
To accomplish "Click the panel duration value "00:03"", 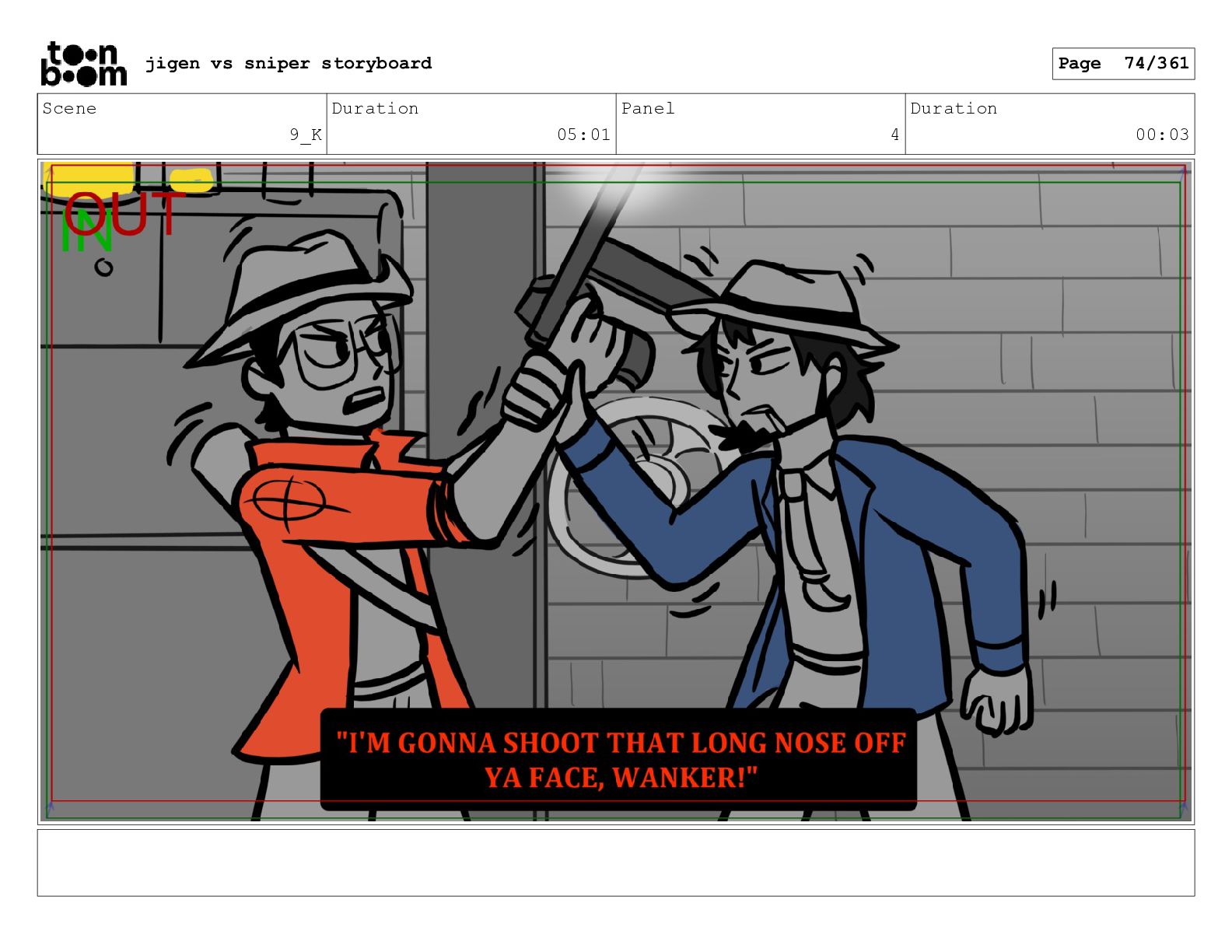I will pos(1162,135).
